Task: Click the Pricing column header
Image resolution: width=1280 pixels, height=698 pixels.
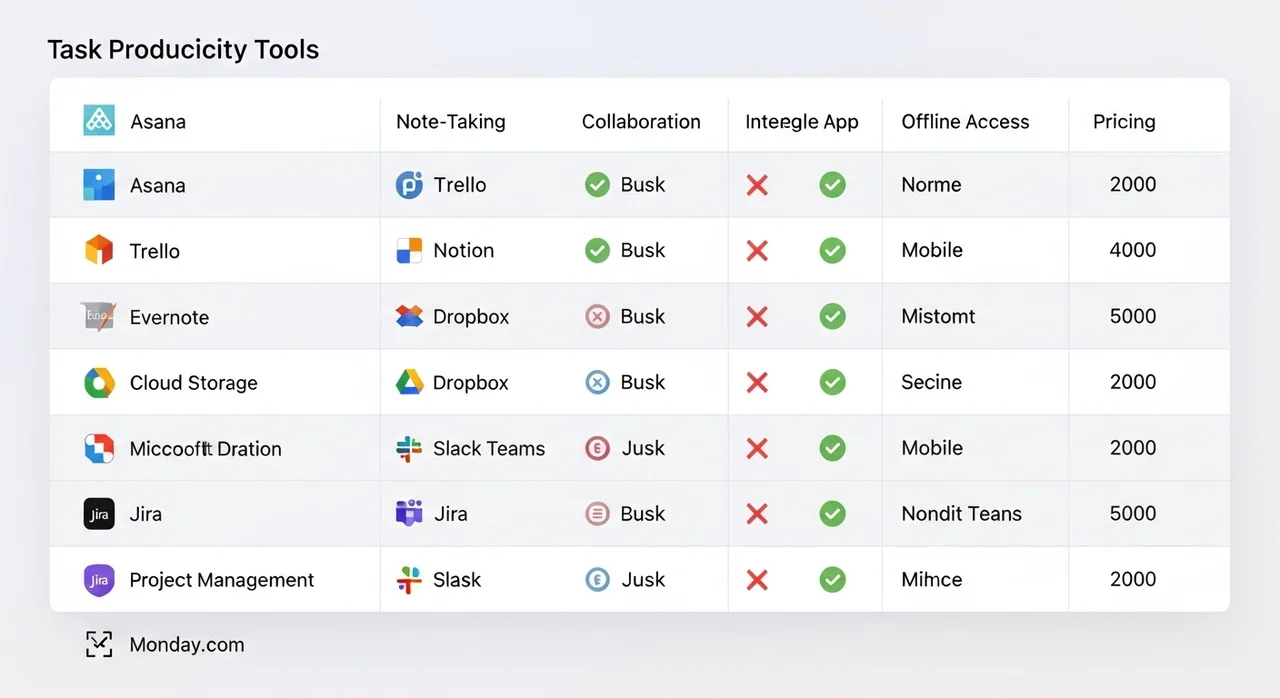Action: (1124, 122)
